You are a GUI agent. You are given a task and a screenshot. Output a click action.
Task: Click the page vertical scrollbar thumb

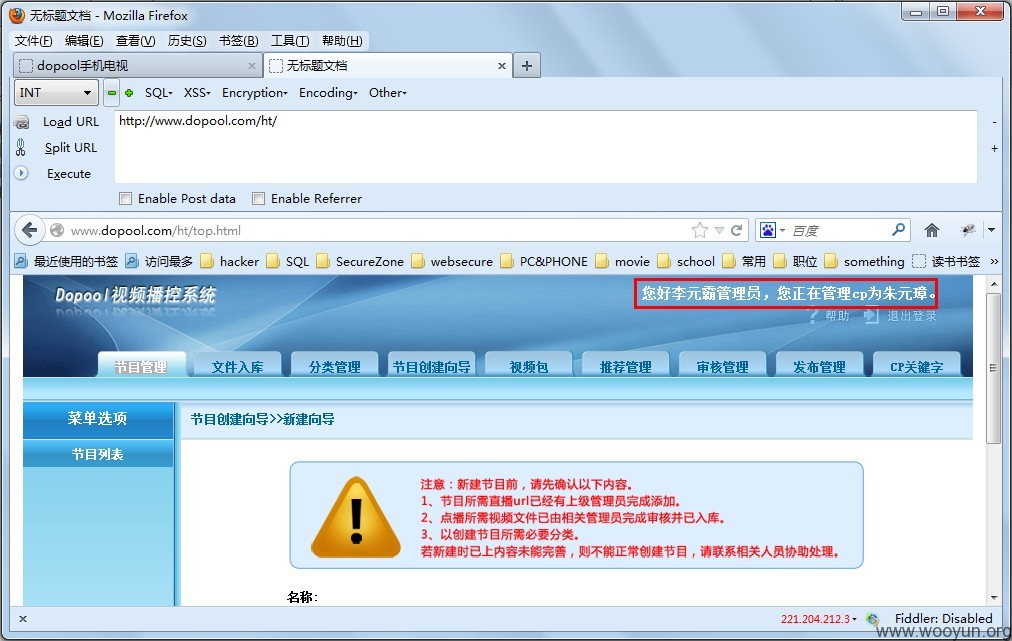coord(993,368)
